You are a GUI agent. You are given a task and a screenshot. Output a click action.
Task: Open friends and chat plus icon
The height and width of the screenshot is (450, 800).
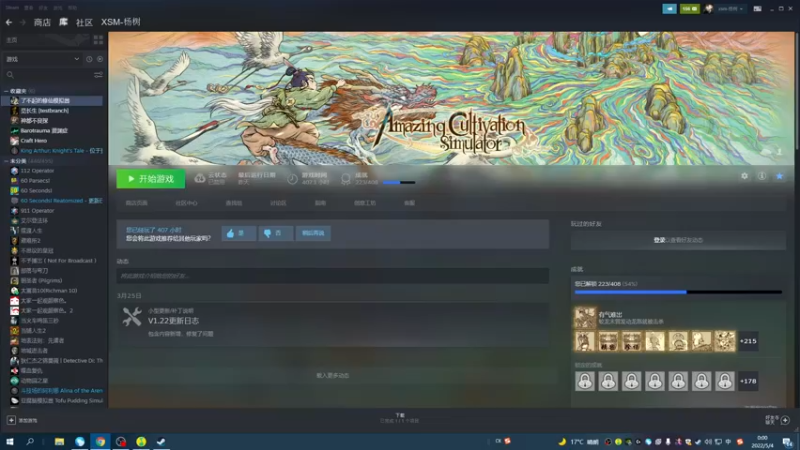pos(785,420)
